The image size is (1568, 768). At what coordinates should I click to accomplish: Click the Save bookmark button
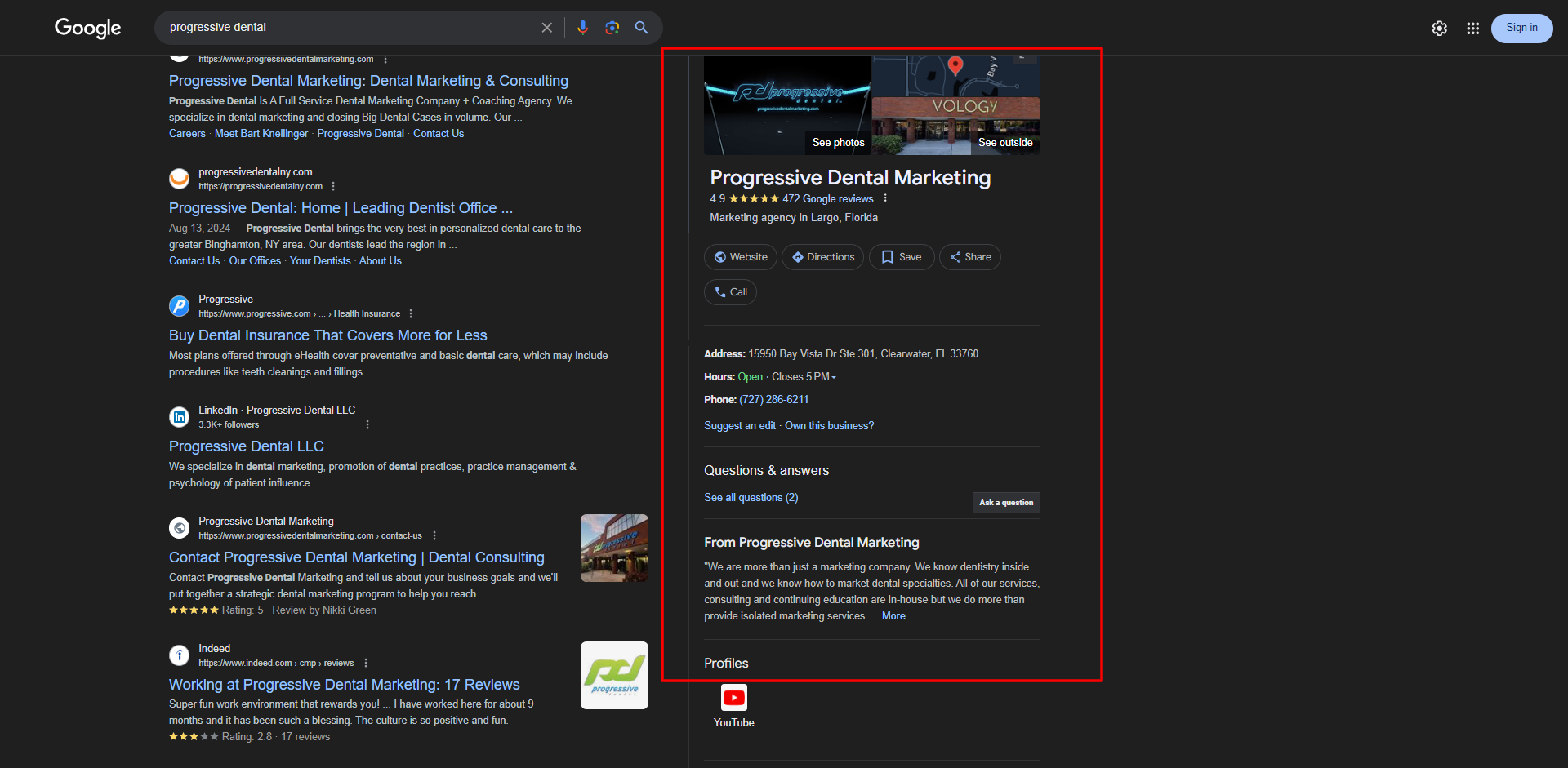(x=902, y=257)
